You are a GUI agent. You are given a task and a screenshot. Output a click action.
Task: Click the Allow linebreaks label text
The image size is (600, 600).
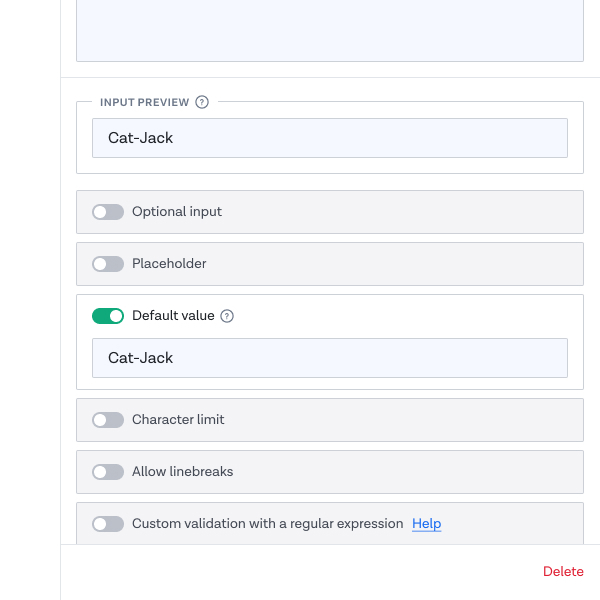tap(183, 471)
